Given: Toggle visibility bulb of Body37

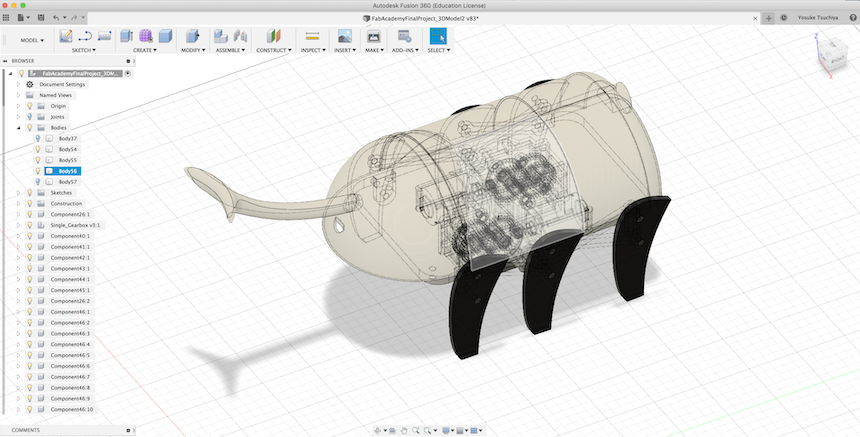Looking at the screenshot, I should click(x=38, y=139).
